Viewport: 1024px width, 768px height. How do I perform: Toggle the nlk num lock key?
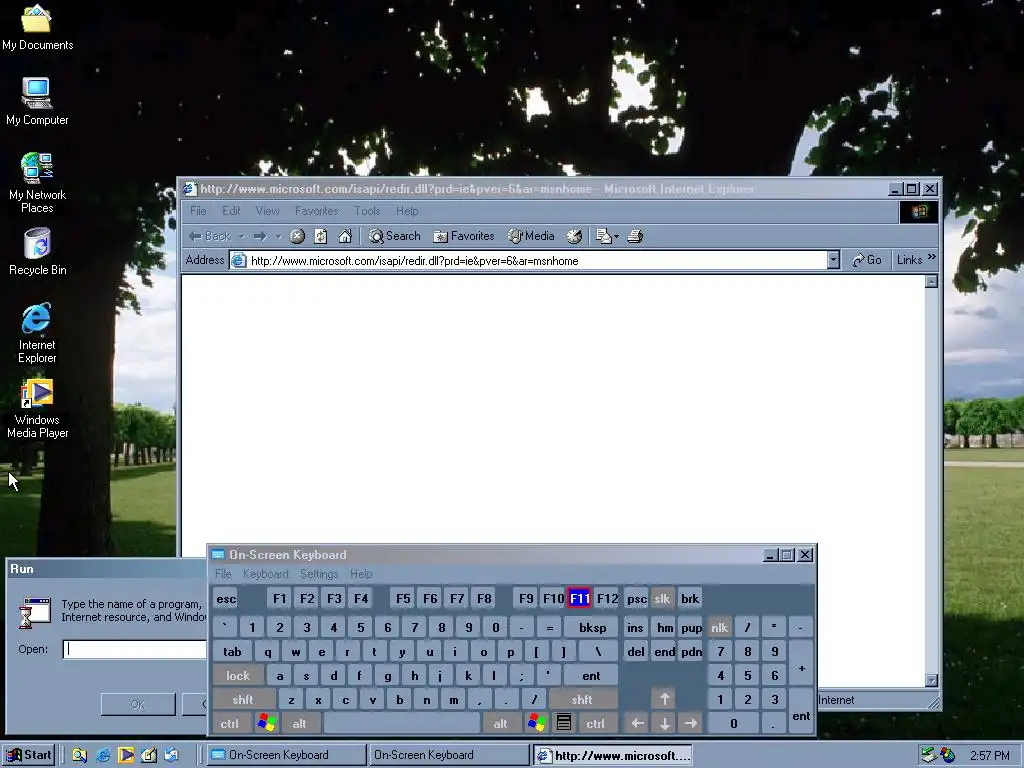[x=719, y=628]
